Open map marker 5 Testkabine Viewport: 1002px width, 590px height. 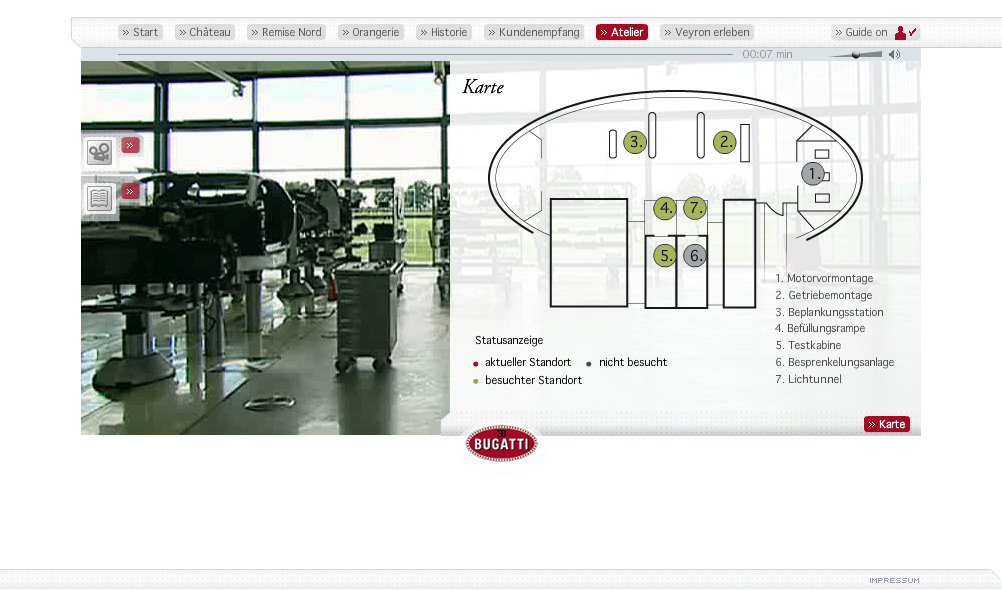coord(665,255)
